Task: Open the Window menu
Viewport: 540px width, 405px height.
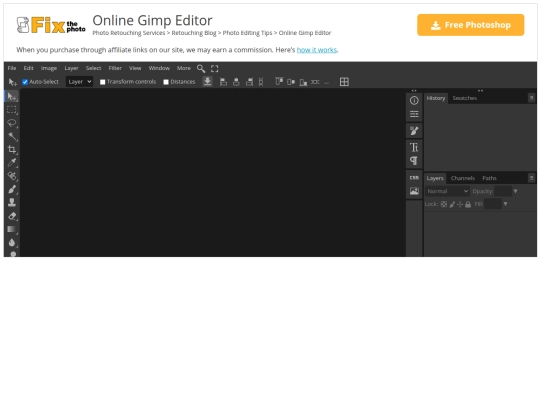Action: click(159, 68)
